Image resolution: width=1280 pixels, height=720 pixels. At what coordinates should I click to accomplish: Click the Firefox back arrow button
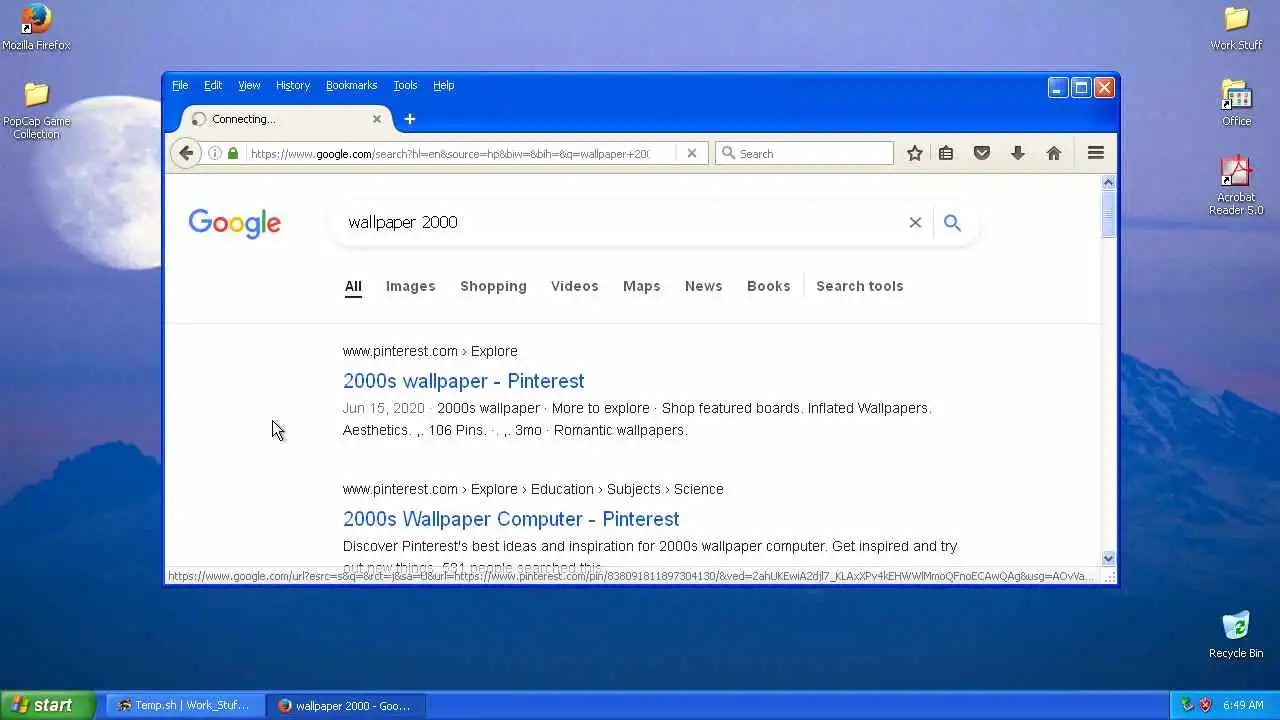(x=185, y=153)
